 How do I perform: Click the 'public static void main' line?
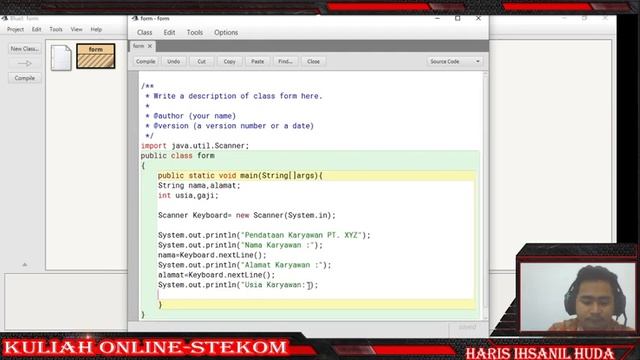point(240,176)
